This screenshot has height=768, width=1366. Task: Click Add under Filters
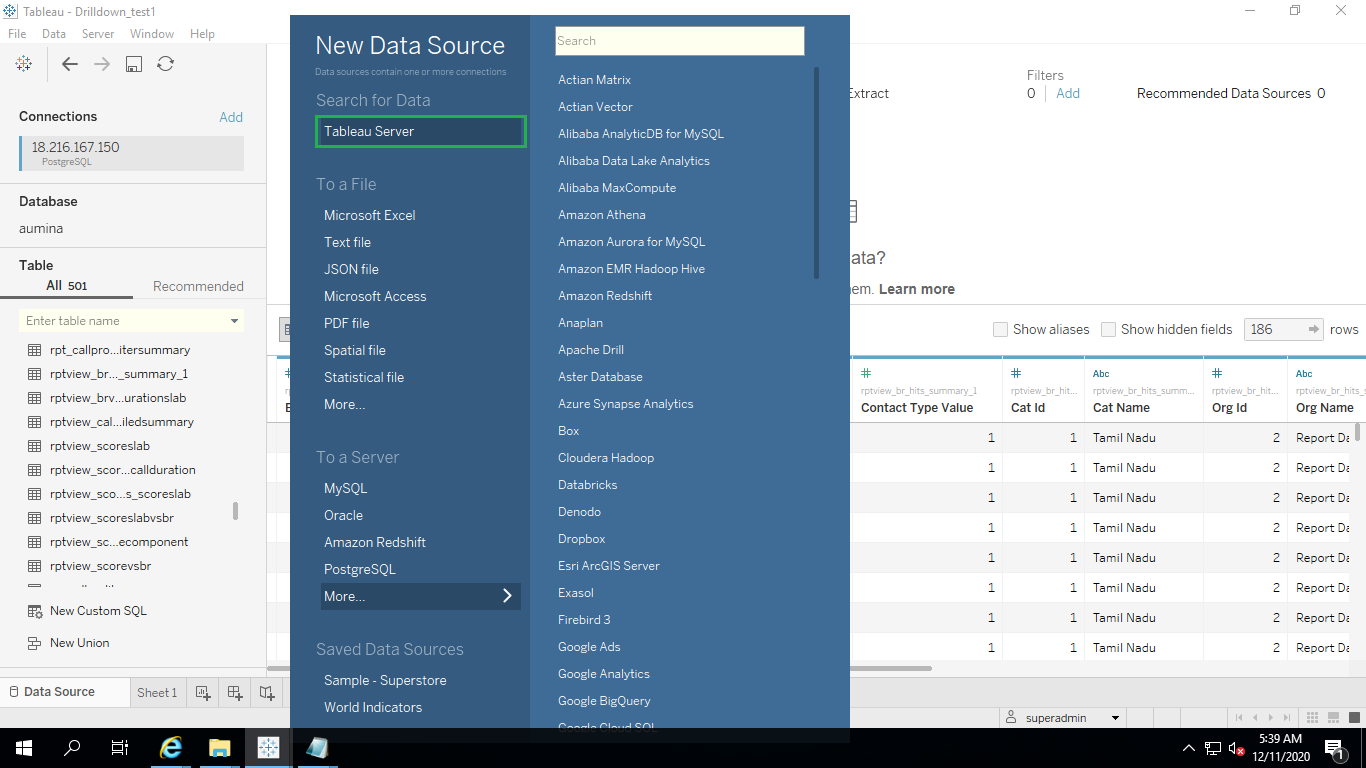(1068, 93)
